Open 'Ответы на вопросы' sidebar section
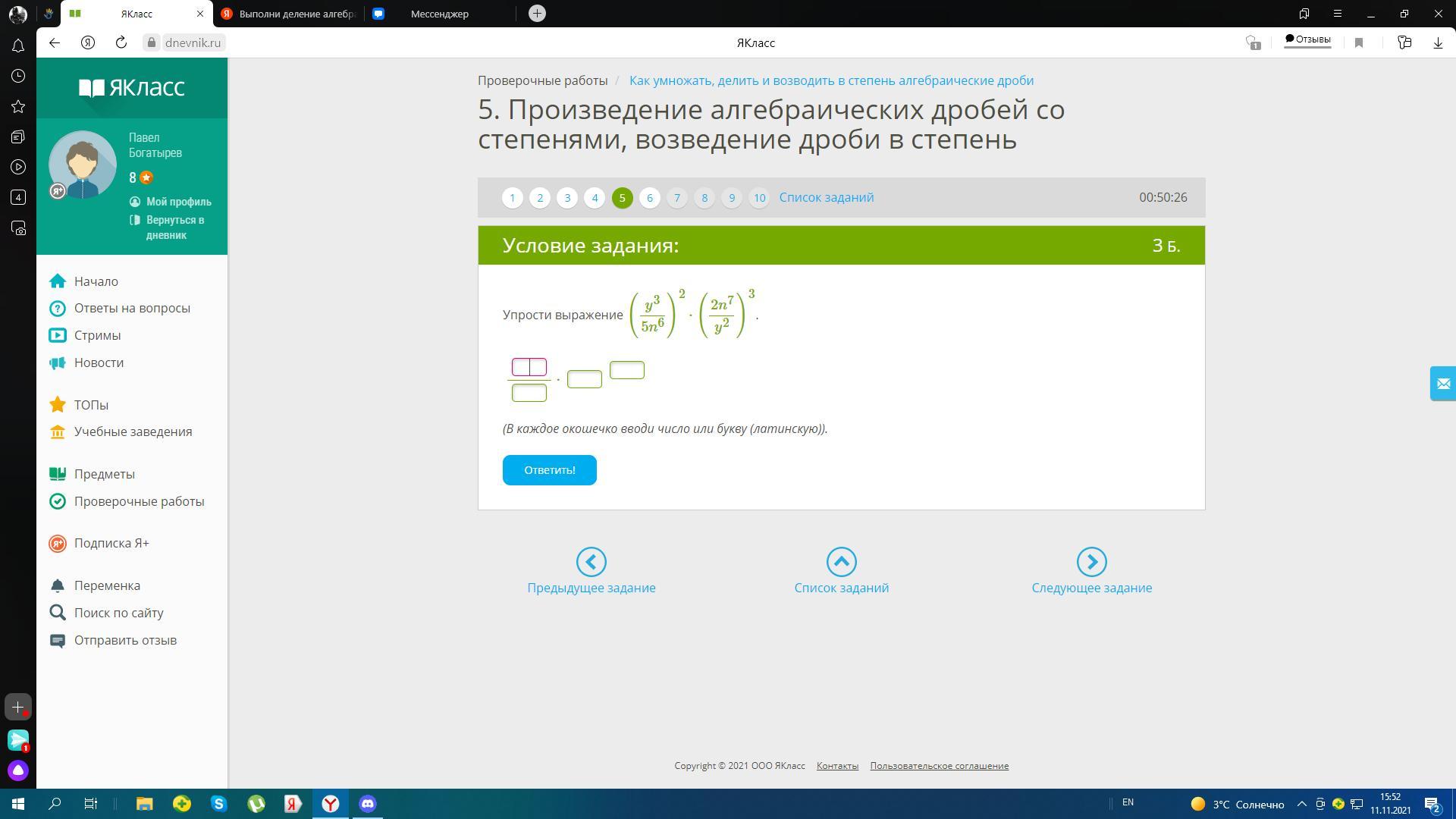Screen dimensions: 1456x819 [133, 307]
